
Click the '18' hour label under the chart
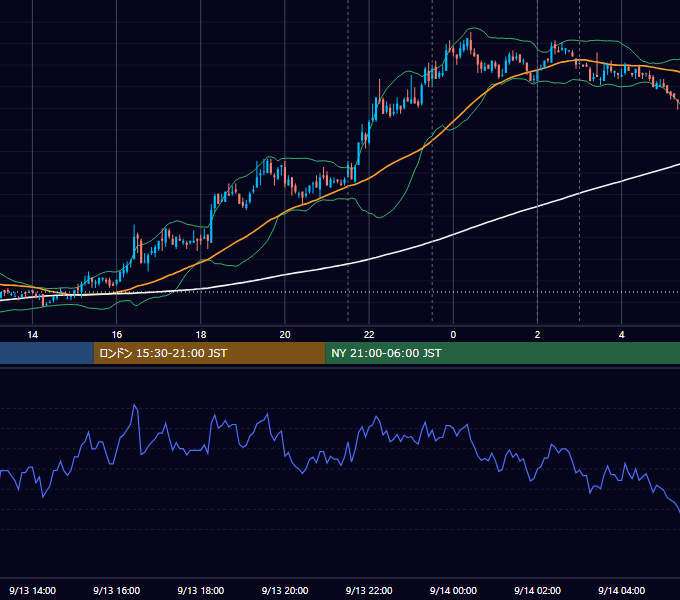(x=201, y=335)
